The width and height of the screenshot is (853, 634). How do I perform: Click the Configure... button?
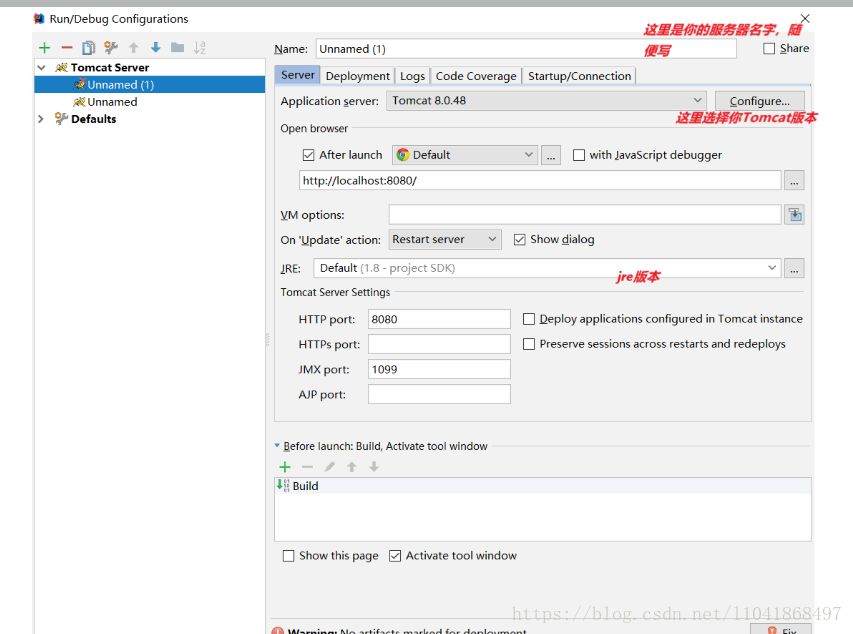coord(759,101)
